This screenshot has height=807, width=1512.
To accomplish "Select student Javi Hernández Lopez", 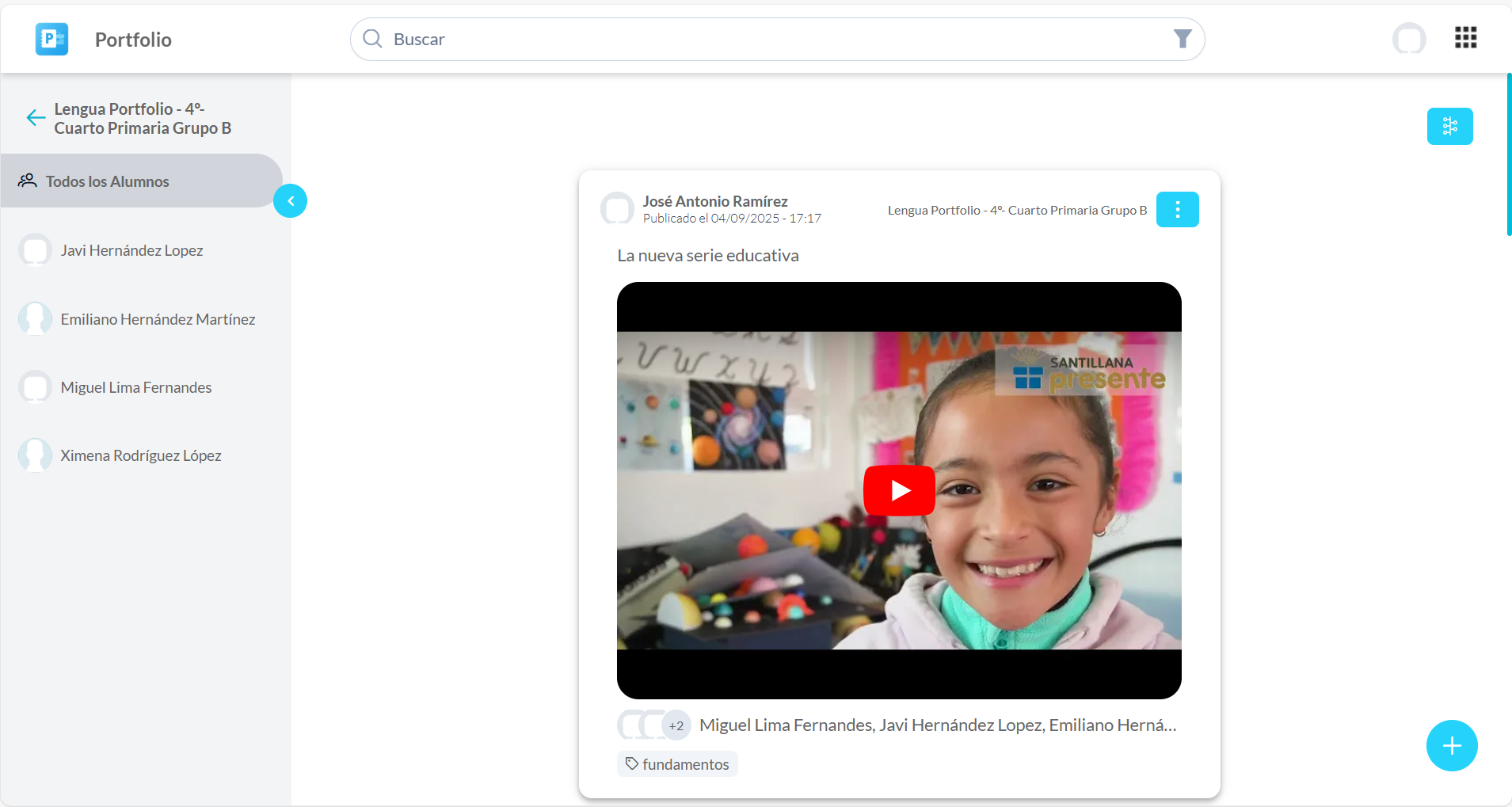I will click(131, 250).
